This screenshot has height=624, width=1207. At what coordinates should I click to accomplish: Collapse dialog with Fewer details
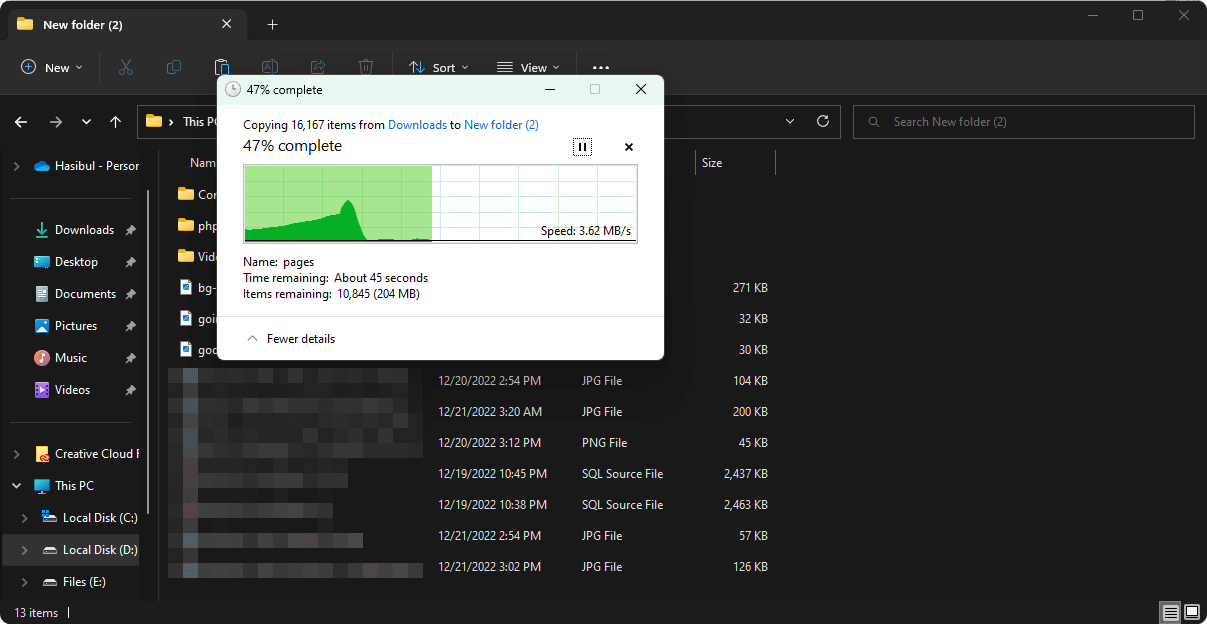(x=291, y=339)
